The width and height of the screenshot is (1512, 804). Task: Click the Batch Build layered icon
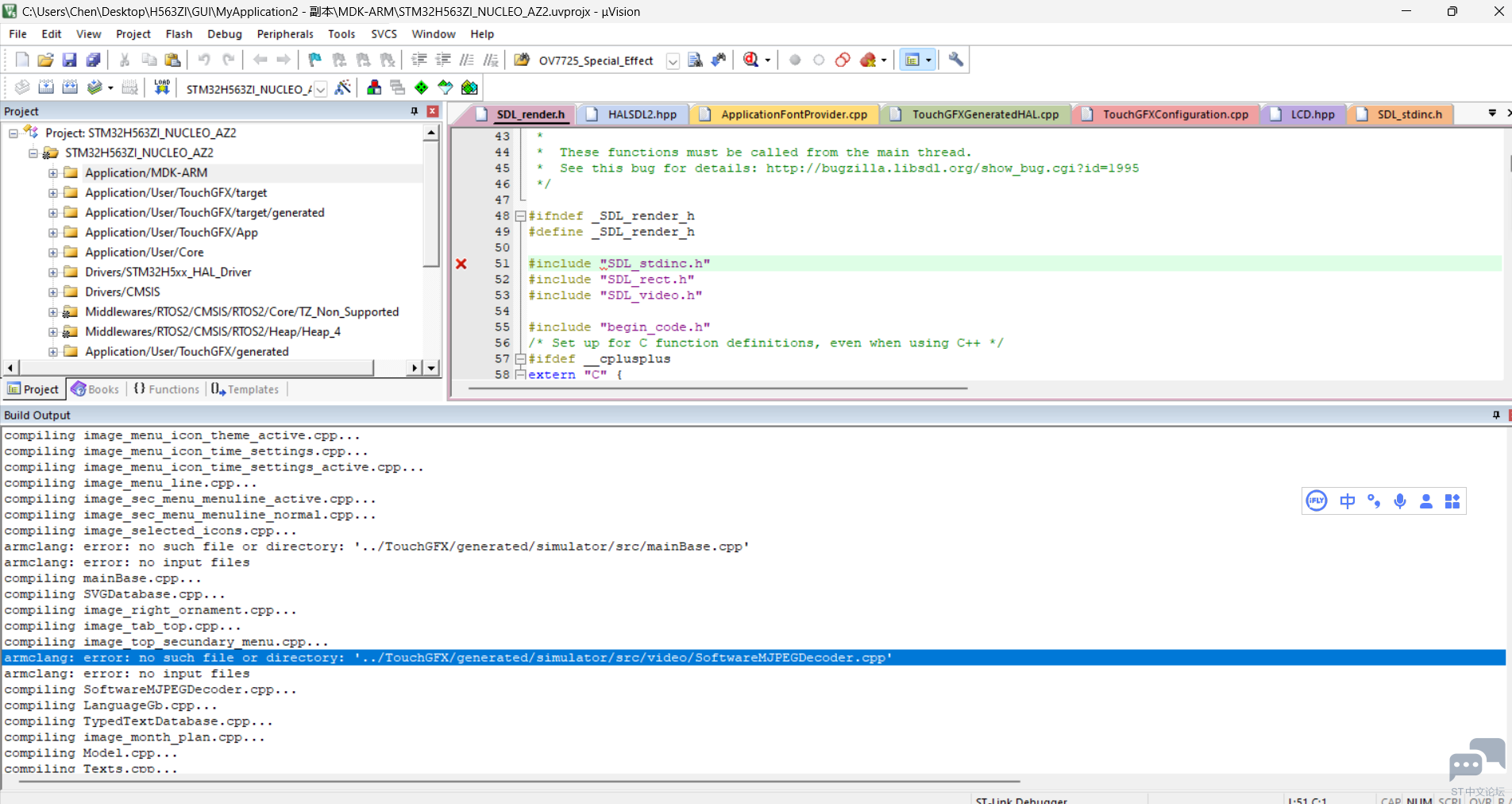(x=94, y=87)
